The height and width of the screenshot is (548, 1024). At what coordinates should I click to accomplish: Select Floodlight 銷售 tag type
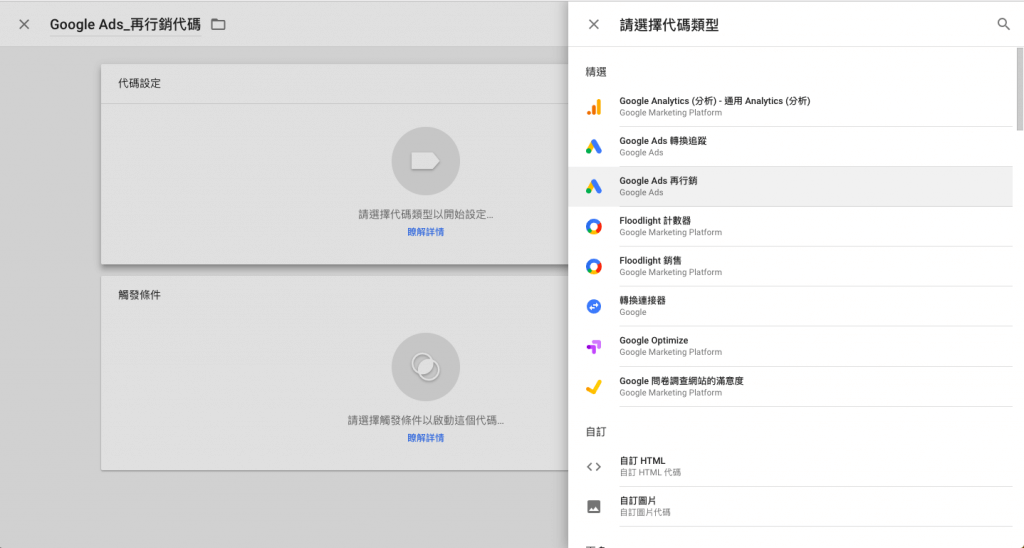790,266
